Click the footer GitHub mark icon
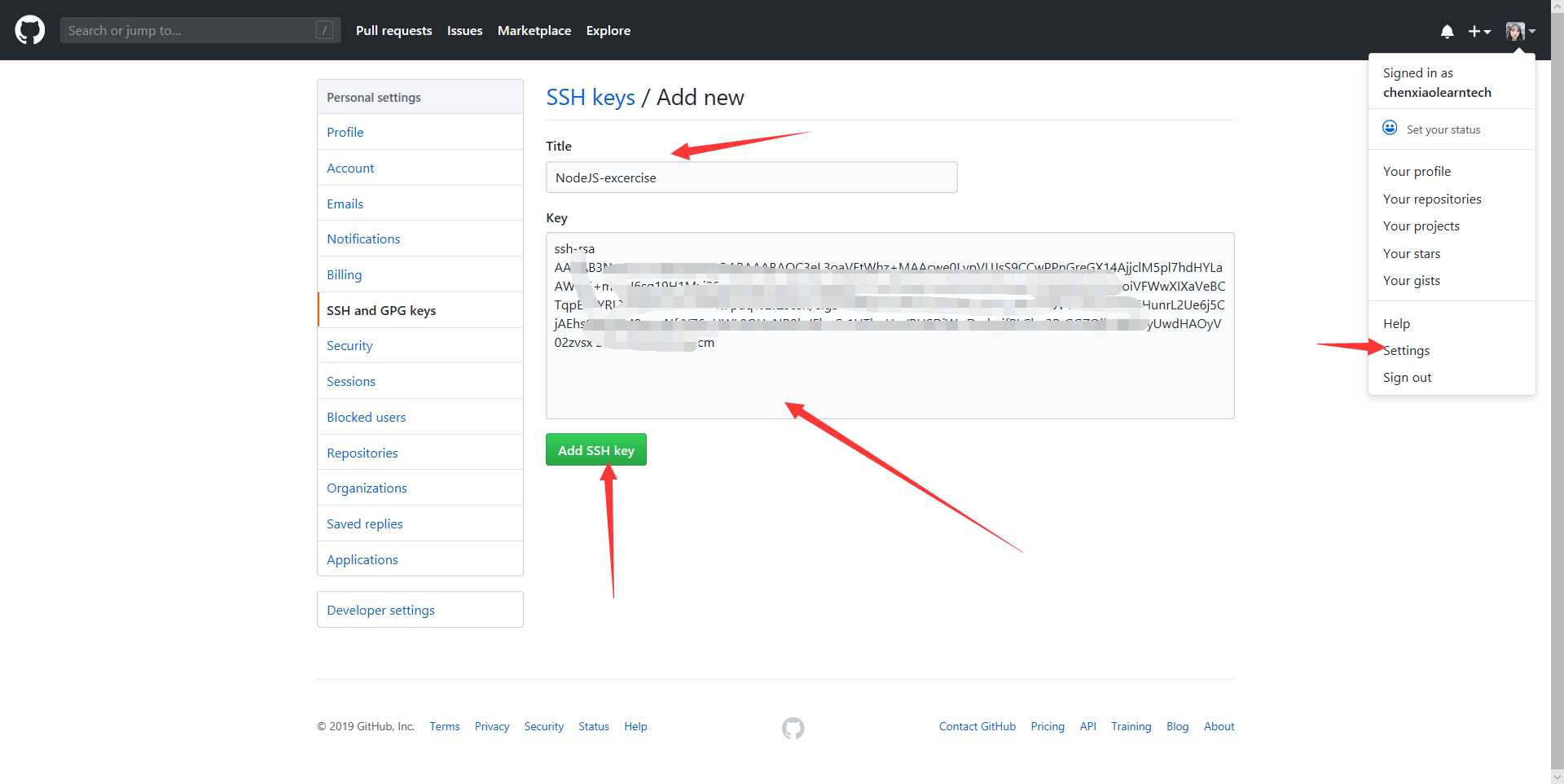Screen dimensions: 1564x784 point(793,728)
